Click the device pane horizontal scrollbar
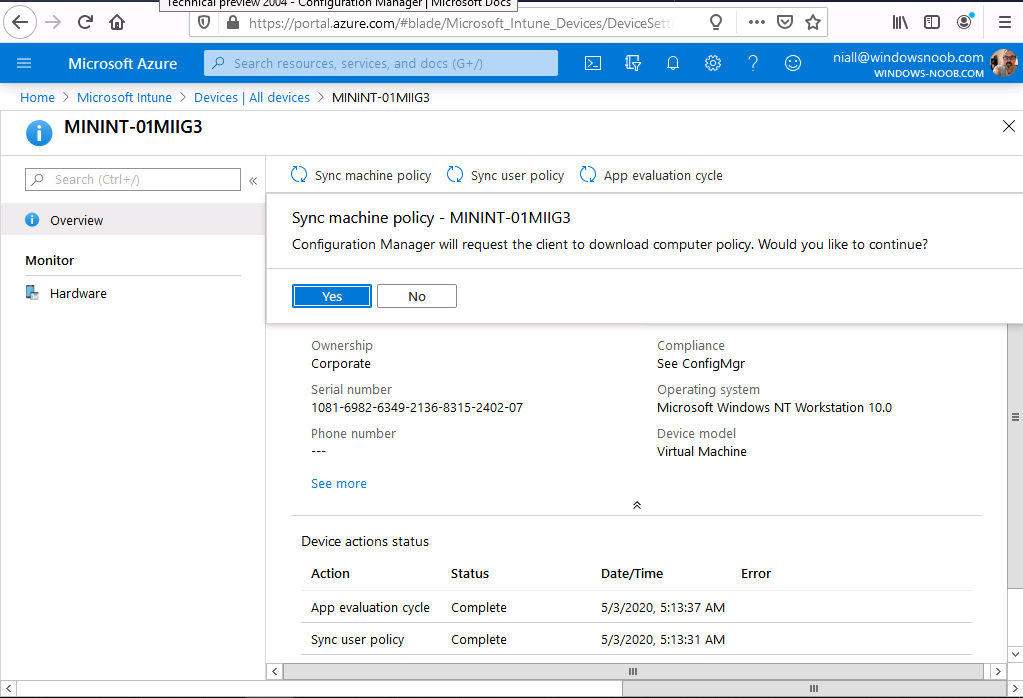 click(633, 671)
